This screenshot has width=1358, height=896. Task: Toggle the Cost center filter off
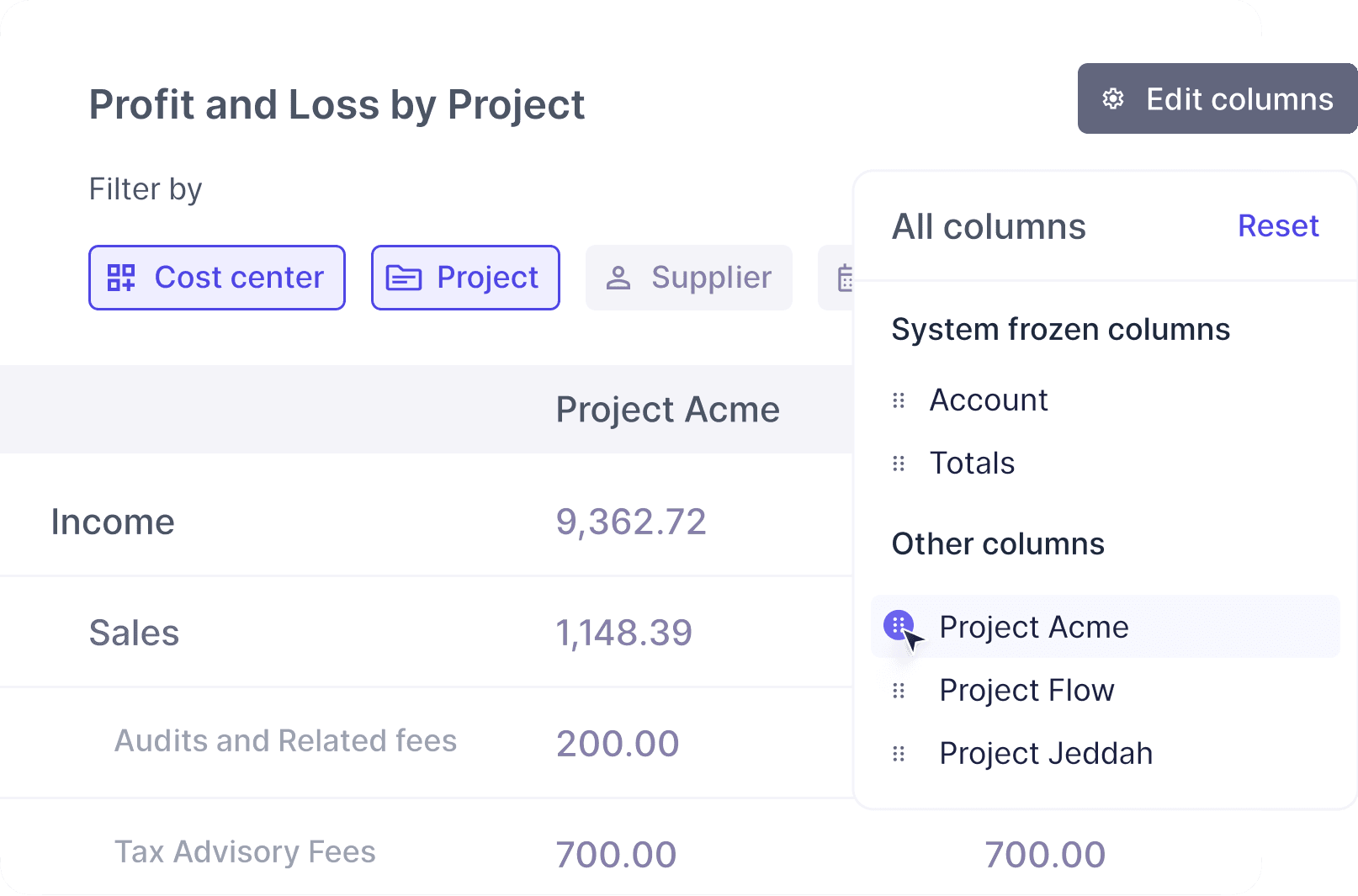(x=216, y=277)
